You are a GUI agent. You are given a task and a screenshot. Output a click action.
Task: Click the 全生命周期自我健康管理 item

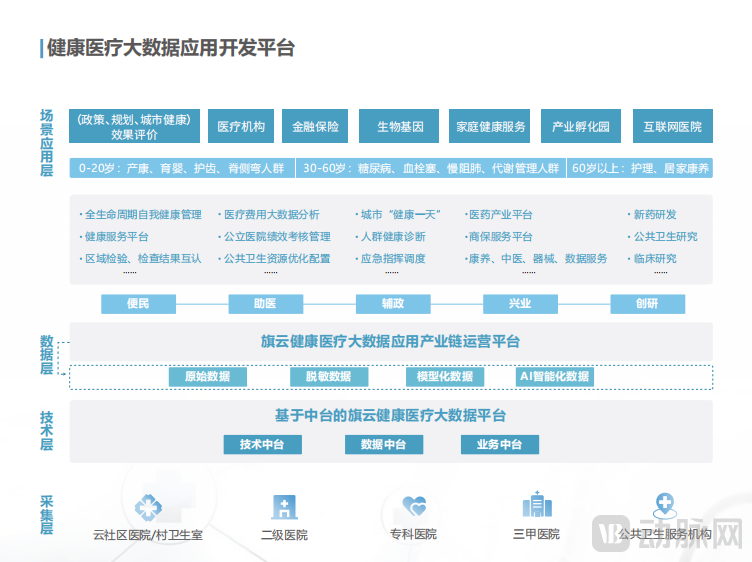(141, 214)
